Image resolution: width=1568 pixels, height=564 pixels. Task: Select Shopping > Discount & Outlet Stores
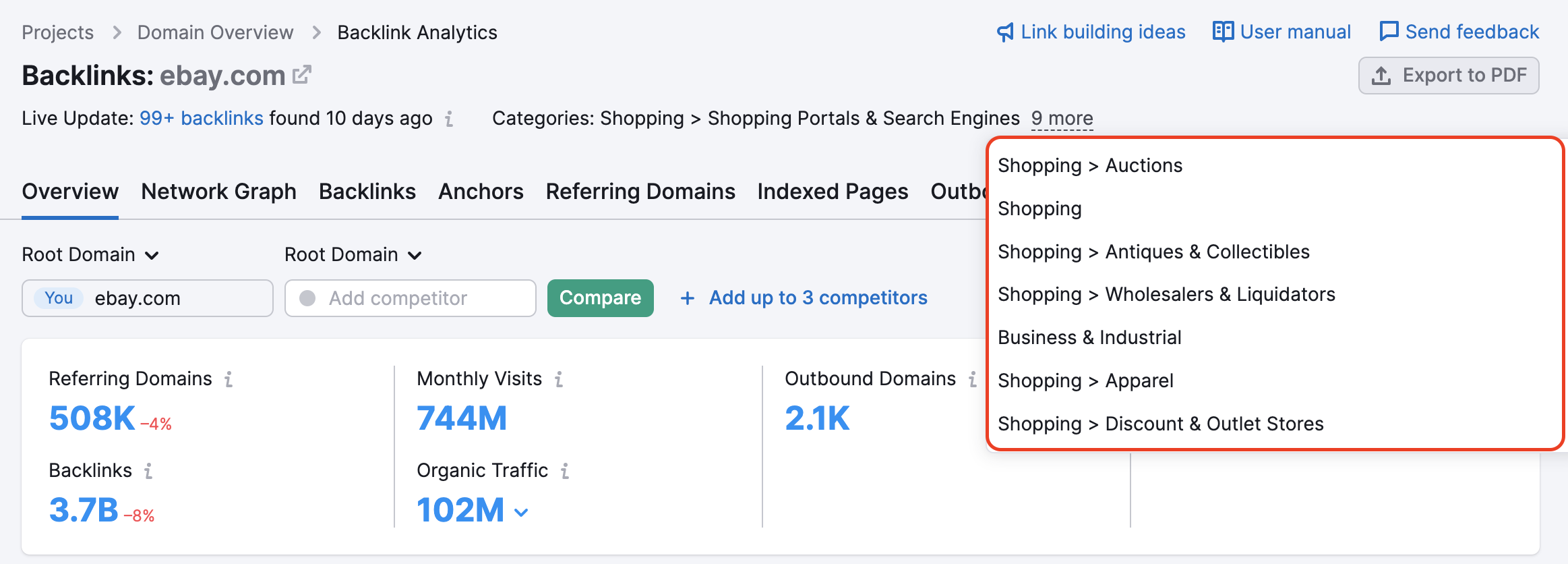[1161, 424]
